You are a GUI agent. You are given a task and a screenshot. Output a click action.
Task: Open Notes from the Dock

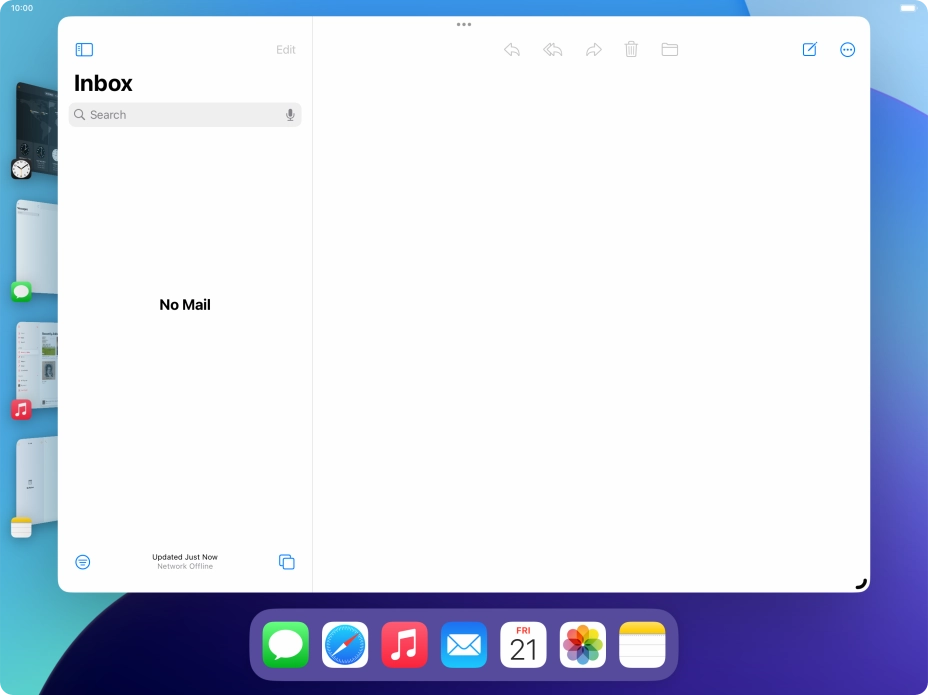pyautogui.click(x=641, y=643)
